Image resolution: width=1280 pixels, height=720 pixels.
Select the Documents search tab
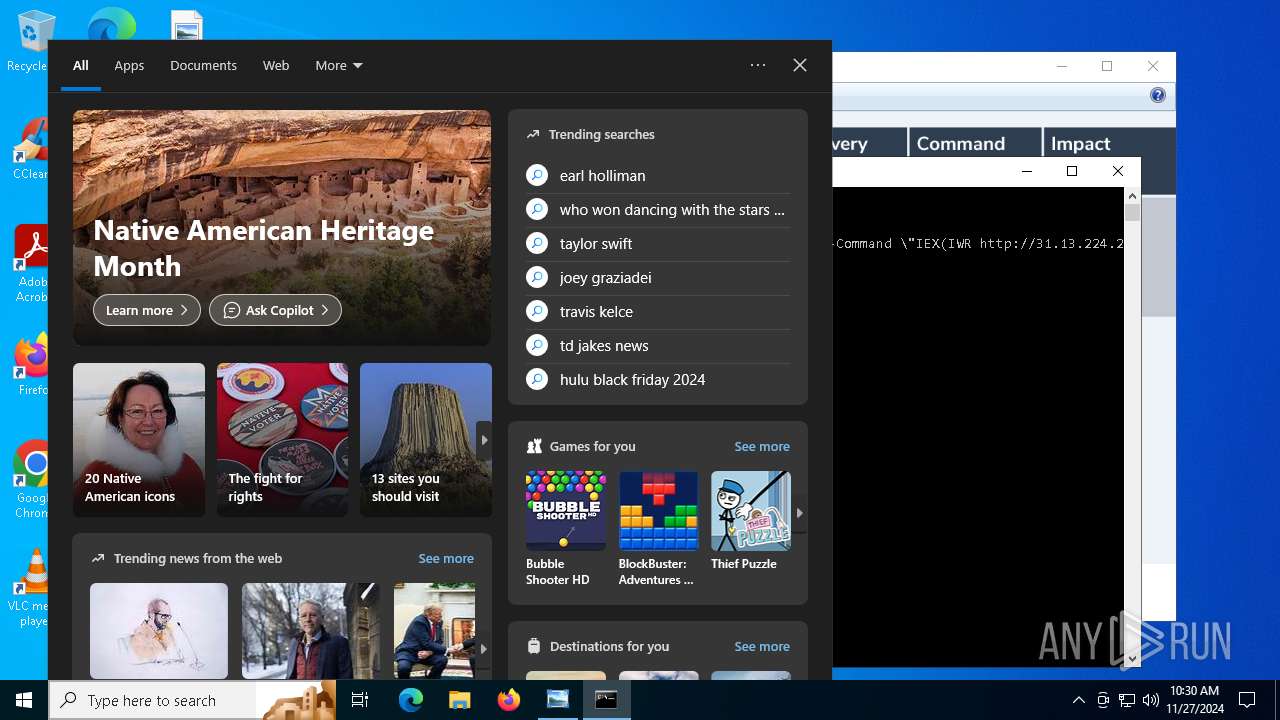click(x=203, y=65)
